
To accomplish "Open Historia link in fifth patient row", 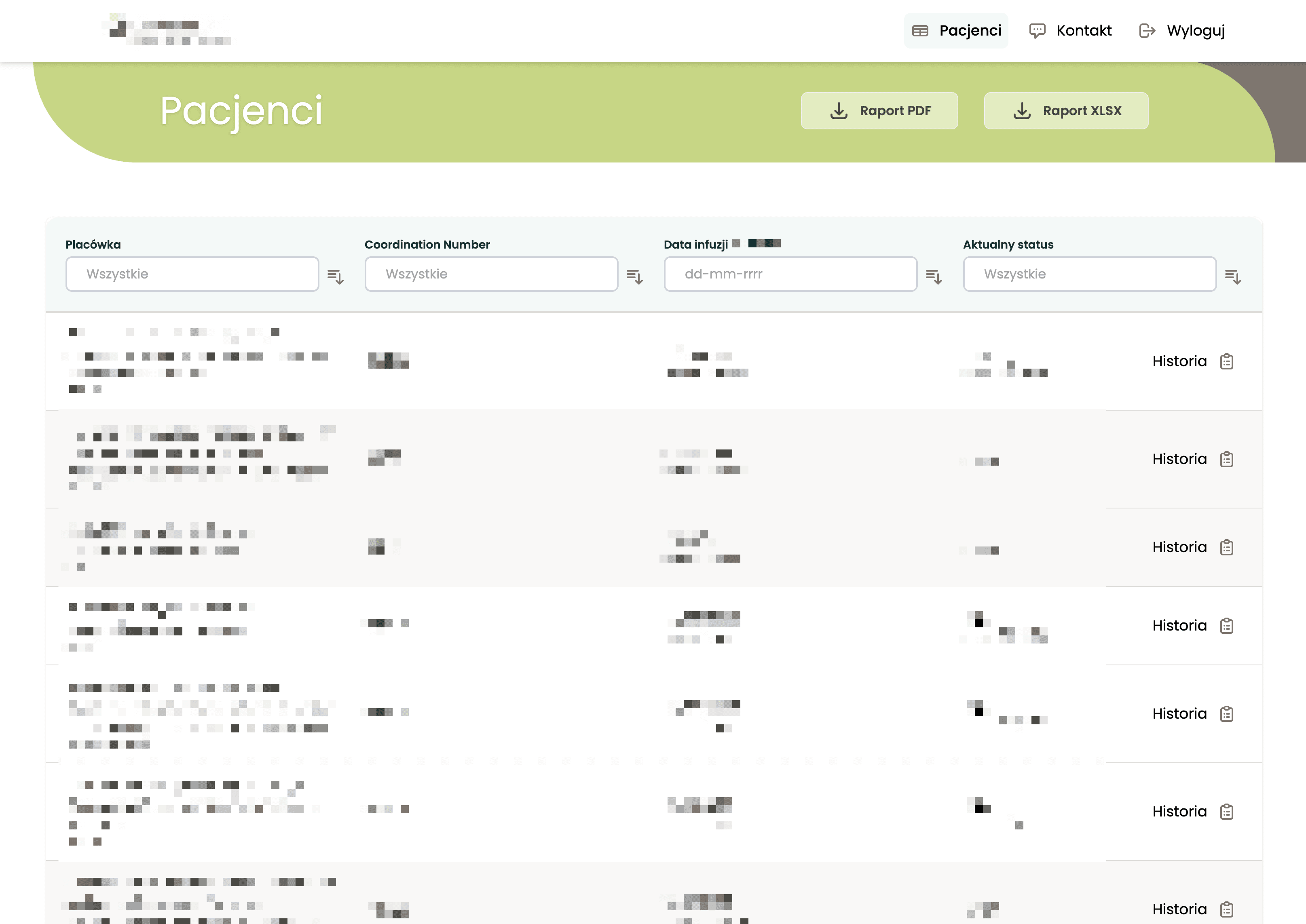I will 1179,714.
